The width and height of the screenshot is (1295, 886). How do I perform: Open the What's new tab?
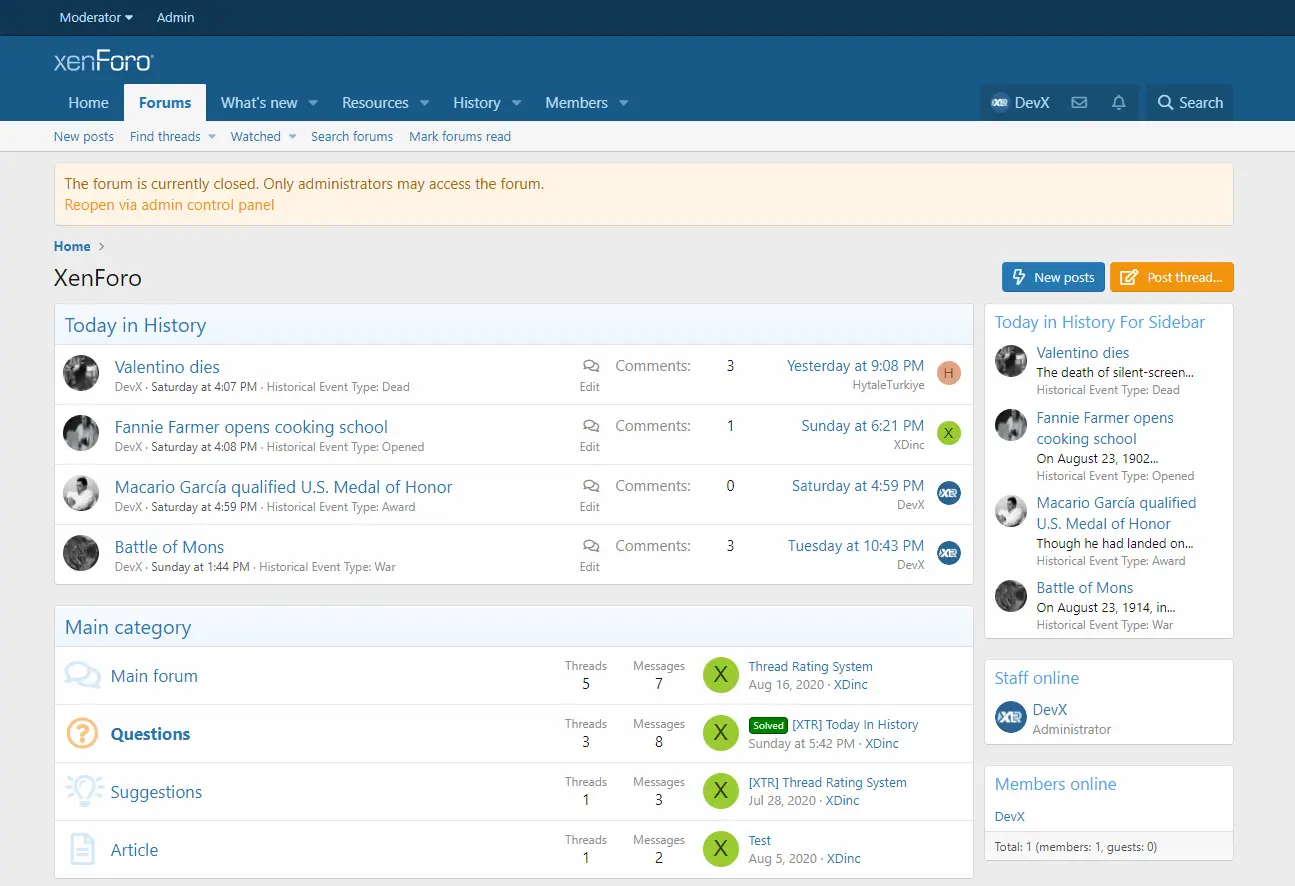tap(259, 103)
